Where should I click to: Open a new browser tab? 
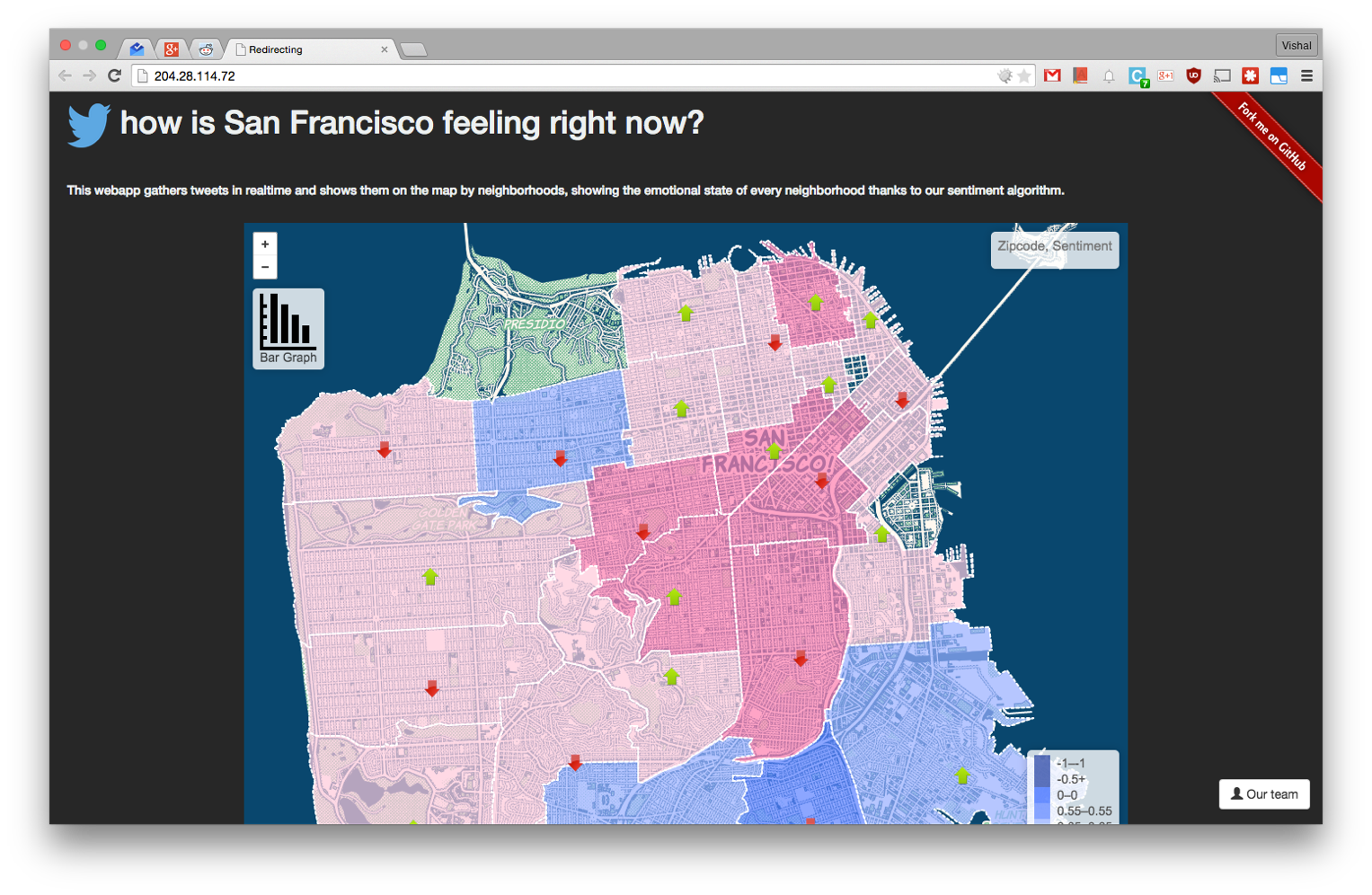click(413, 49)
